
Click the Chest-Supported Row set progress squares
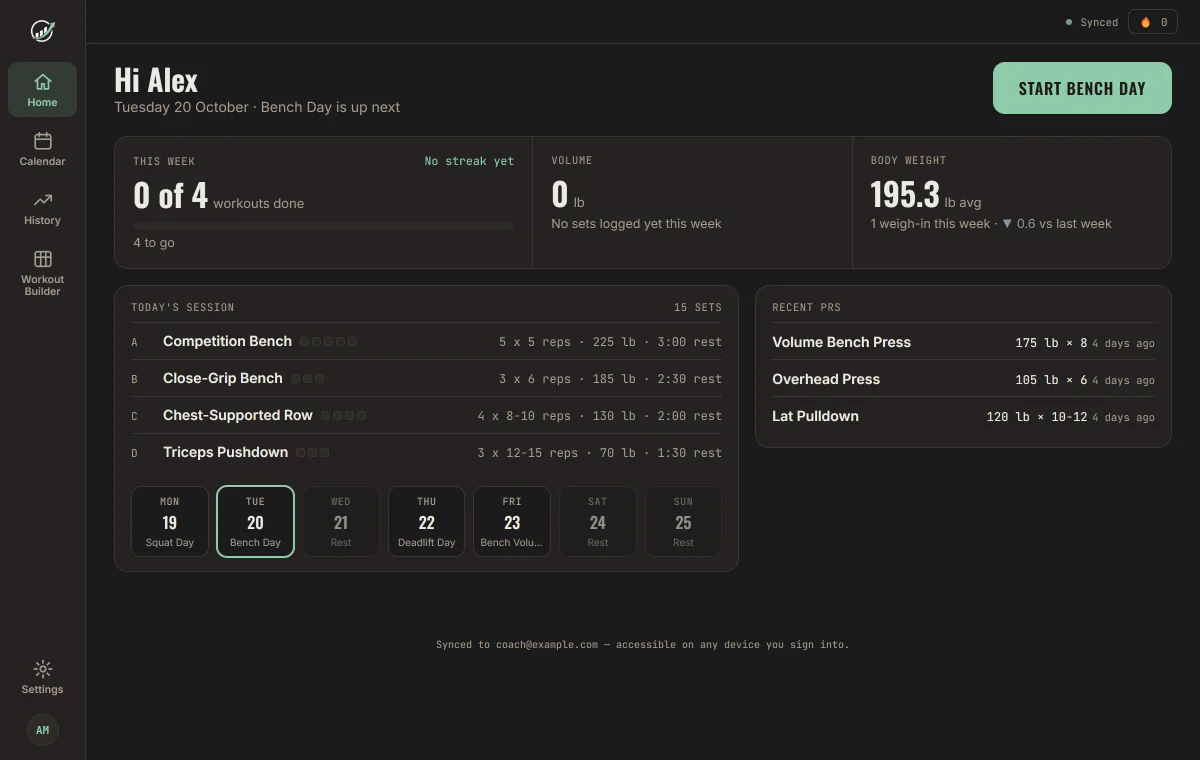coord(343,416)
